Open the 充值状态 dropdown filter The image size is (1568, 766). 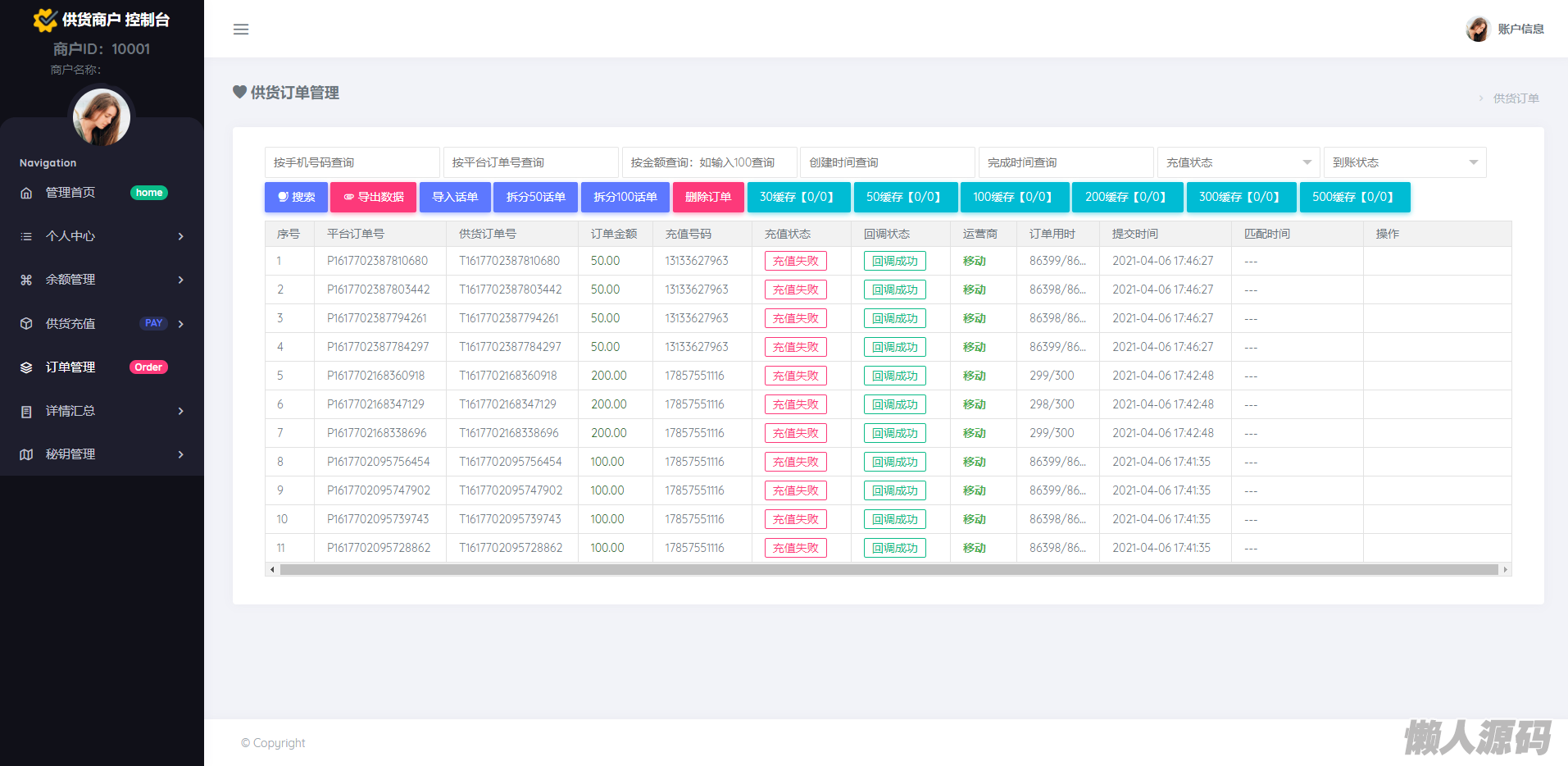(1238, 162)
